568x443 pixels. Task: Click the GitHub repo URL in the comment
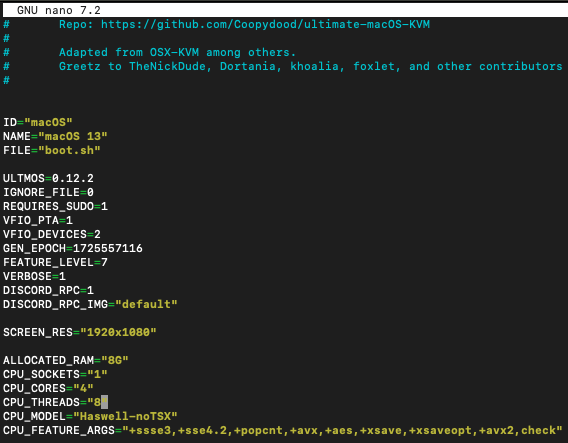pos(265,24)
